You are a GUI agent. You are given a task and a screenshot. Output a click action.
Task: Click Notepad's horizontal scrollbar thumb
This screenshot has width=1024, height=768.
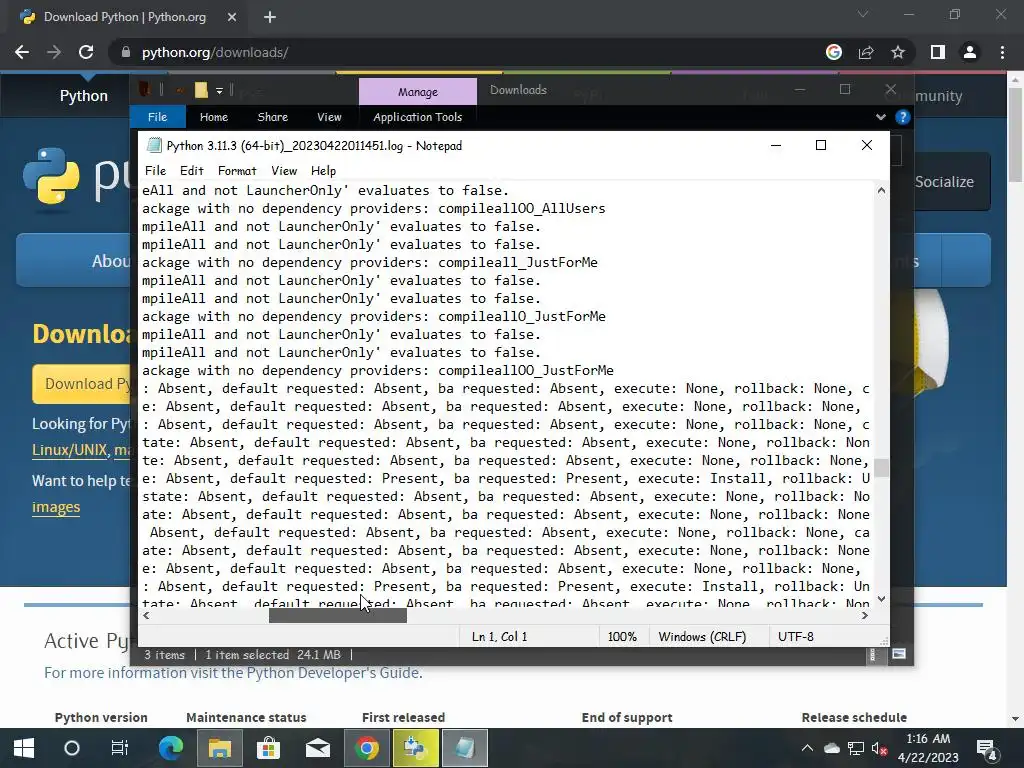pyautogui.click(x=338, y=615)
